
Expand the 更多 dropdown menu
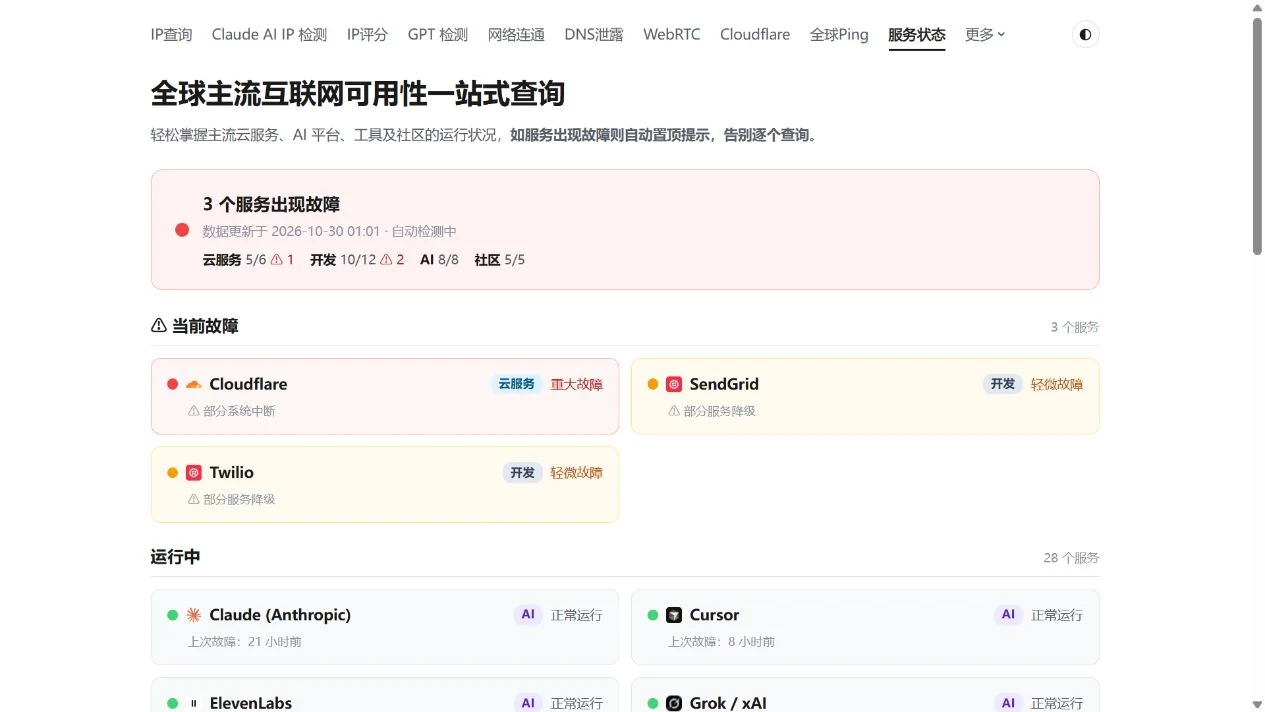(x=985, y=34)
